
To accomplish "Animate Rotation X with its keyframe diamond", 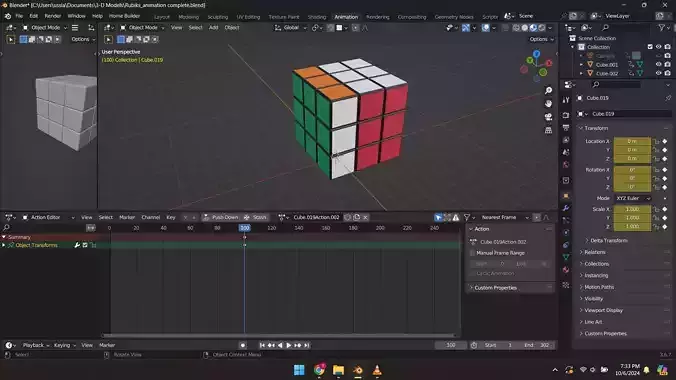I will pos(665,170).
